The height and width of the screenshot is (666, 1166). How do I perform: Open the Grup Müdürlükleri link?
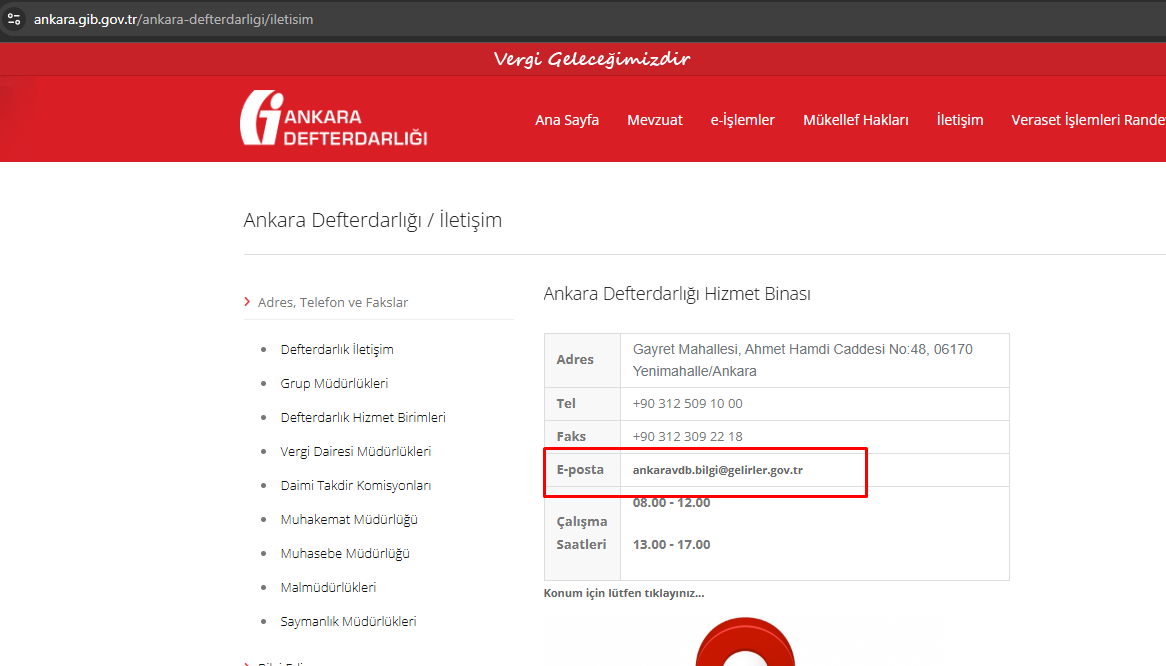334,384
